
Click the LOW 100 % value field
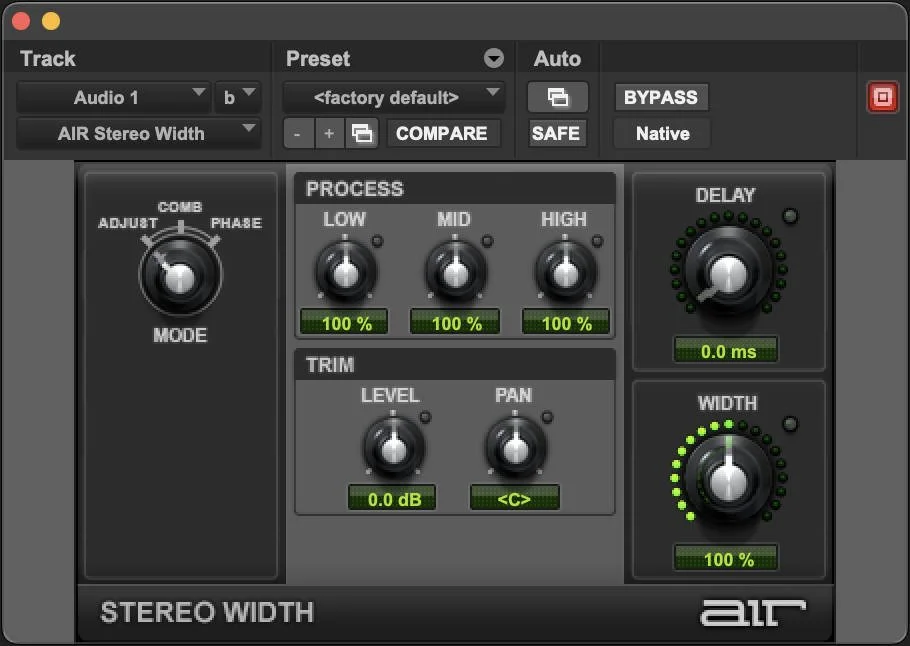click(344, 322)
